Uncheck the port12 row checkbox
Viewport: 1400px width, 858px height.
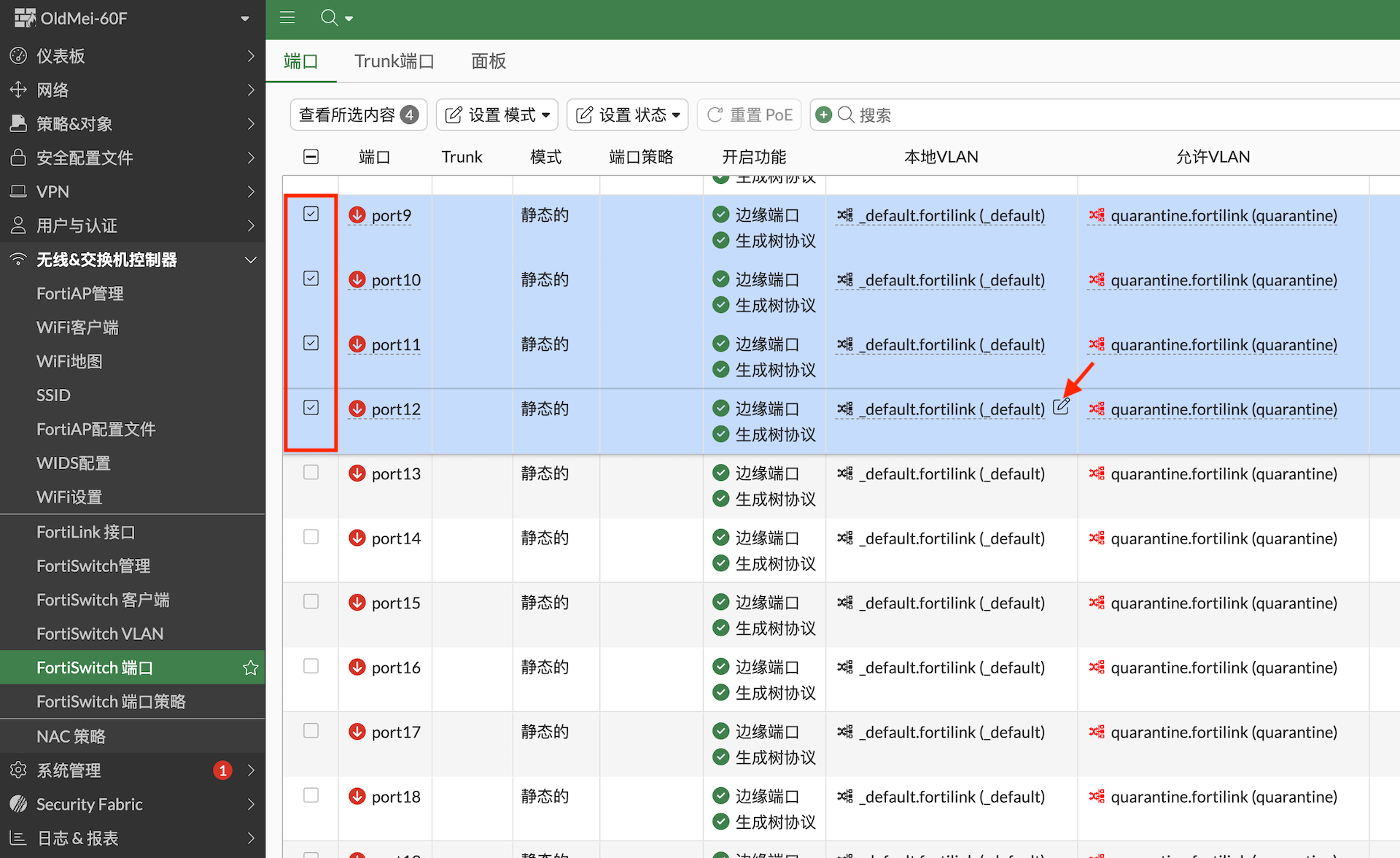click(311, 408)
